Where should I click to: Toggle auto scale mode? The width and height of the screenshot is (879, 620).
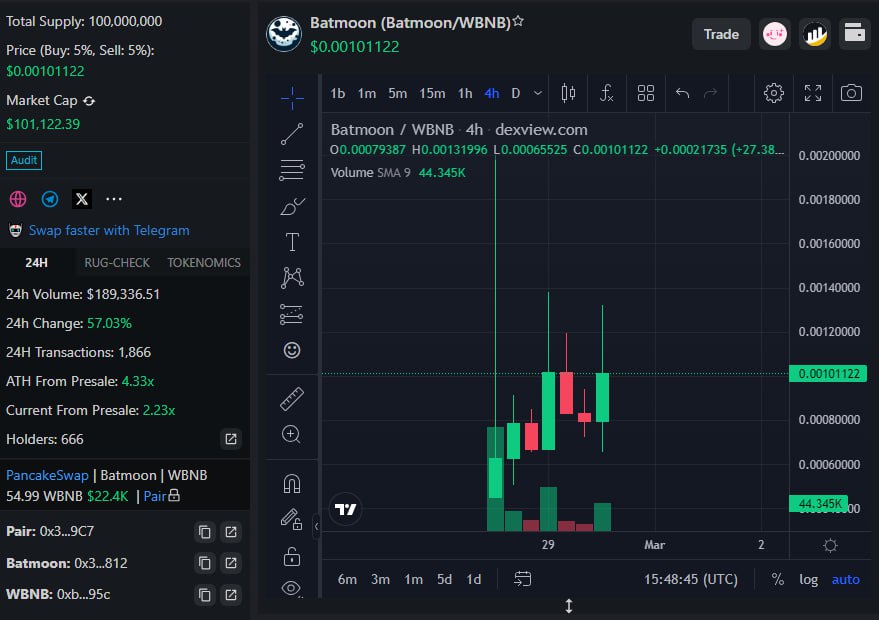(845, 579)
